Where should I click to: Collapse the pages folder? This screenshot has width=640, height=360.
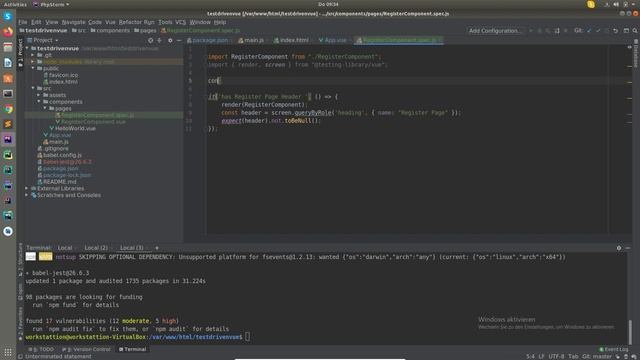coord(45,108)
